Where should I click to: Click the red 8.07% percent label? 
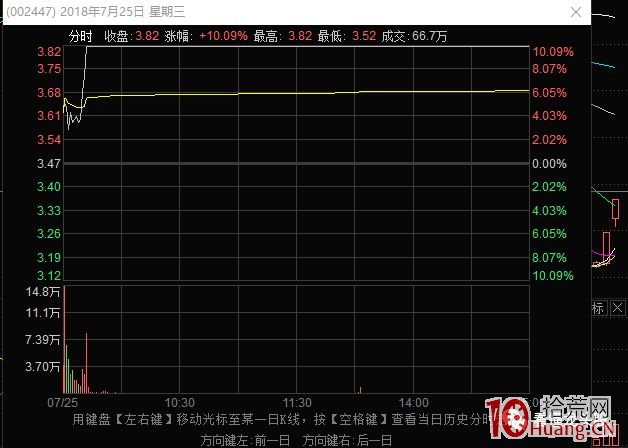(549, 69)
